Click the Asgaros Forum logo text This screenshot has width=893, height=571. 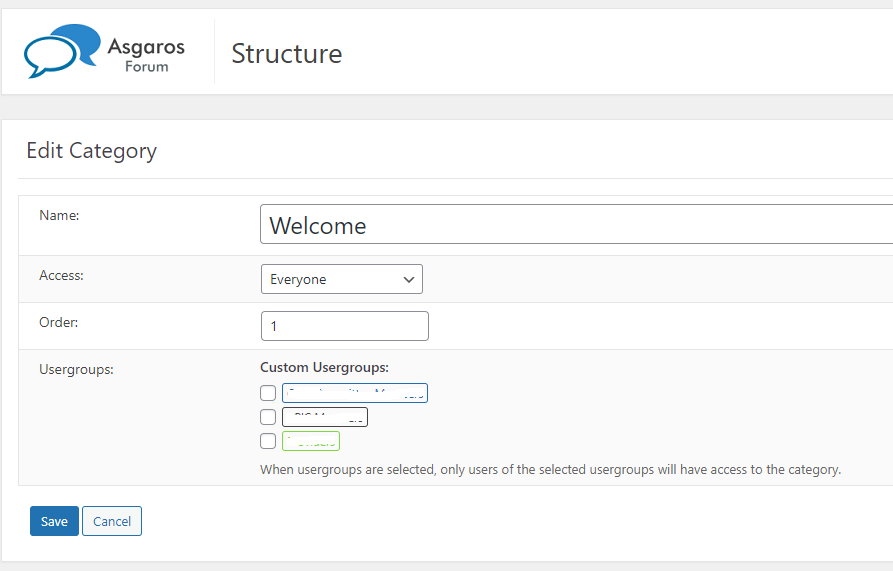click(x=146, y=56)
